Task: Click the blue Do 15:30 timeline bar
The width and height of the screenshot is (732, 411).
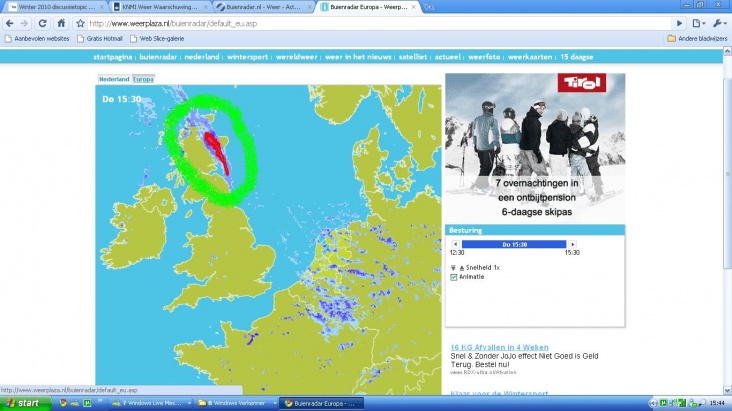Action: [514, 244]
